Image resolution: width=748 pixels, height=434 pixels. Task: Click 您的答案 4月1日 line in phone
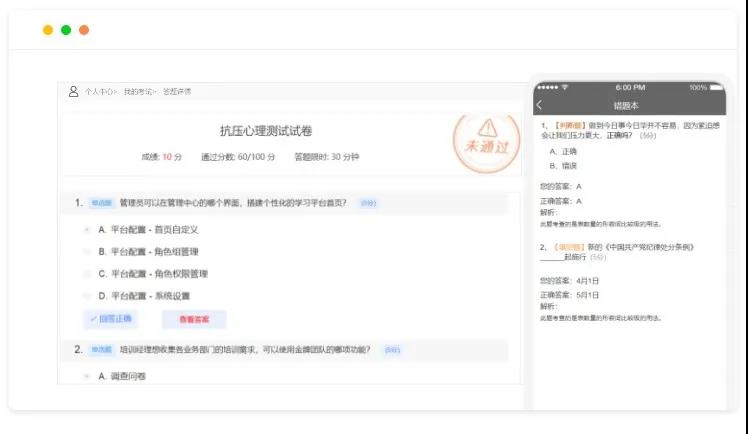coord(569,281)
